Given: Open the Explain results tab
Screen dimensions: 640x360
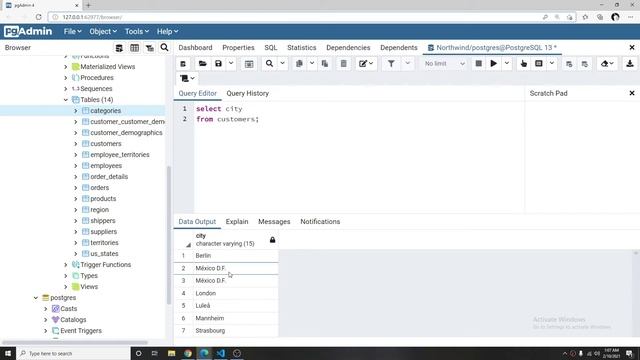Looking at the screenshot, I should [237, 222].
